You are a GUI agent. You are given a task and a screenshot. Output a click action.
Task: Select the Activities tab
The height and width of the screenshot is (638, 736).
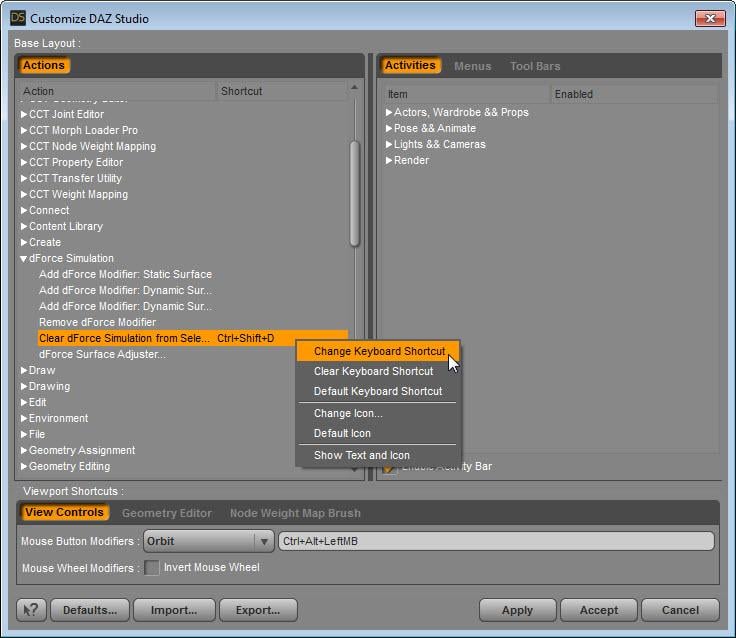pos(410,65)
